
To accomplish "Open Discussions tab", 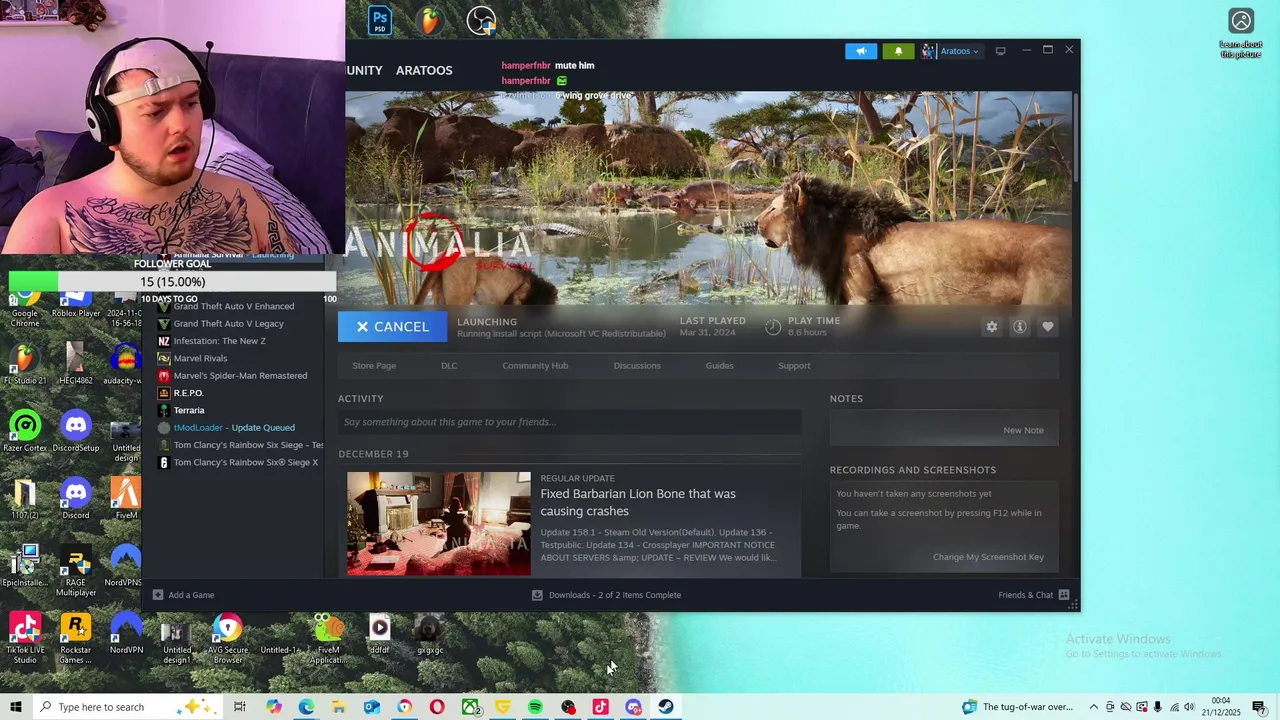I will coord(637,365).
